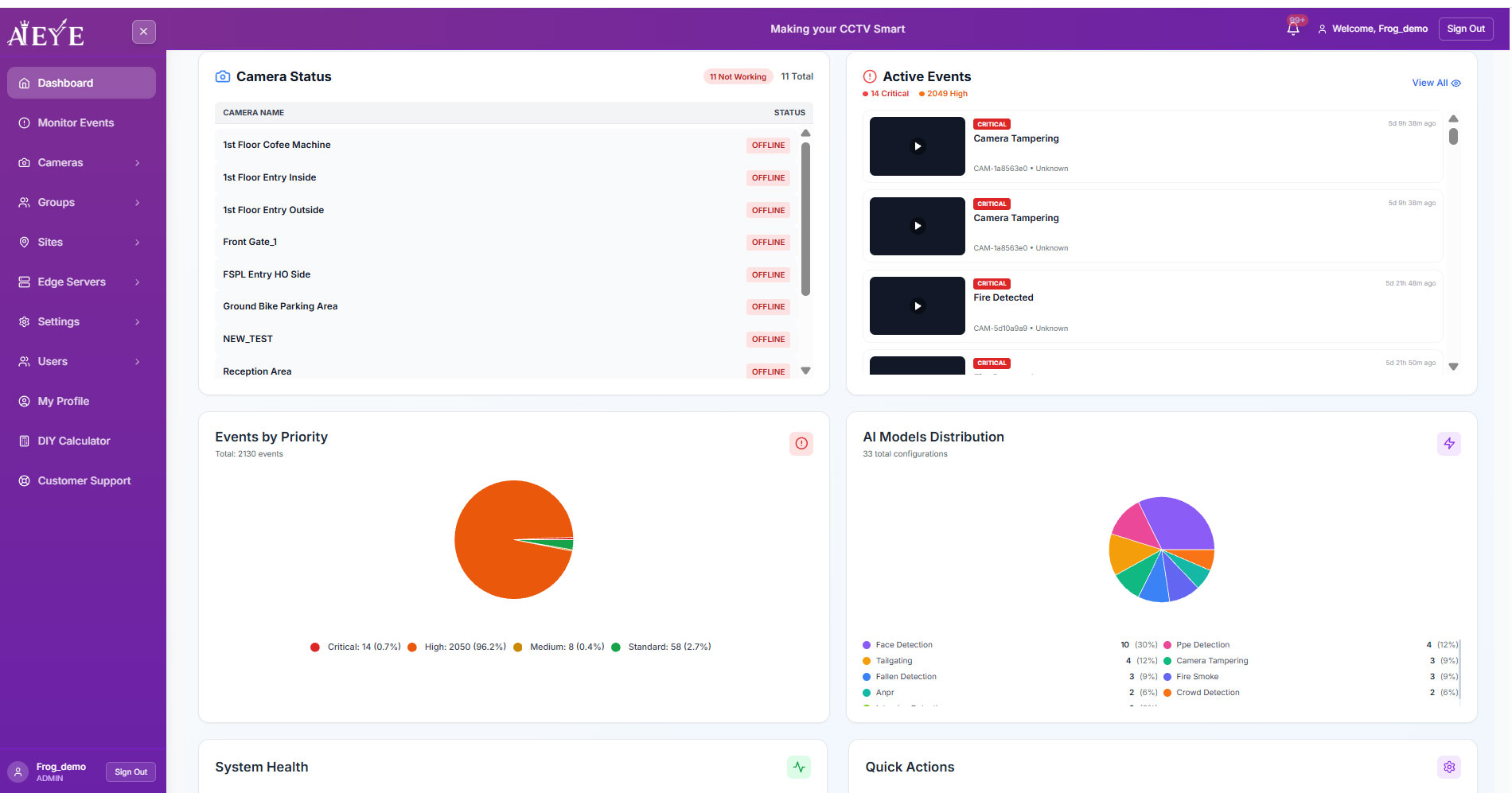1512x793 pixels.
Task: Click Sign Out in top header
Action: click(x=1465, y=29)
